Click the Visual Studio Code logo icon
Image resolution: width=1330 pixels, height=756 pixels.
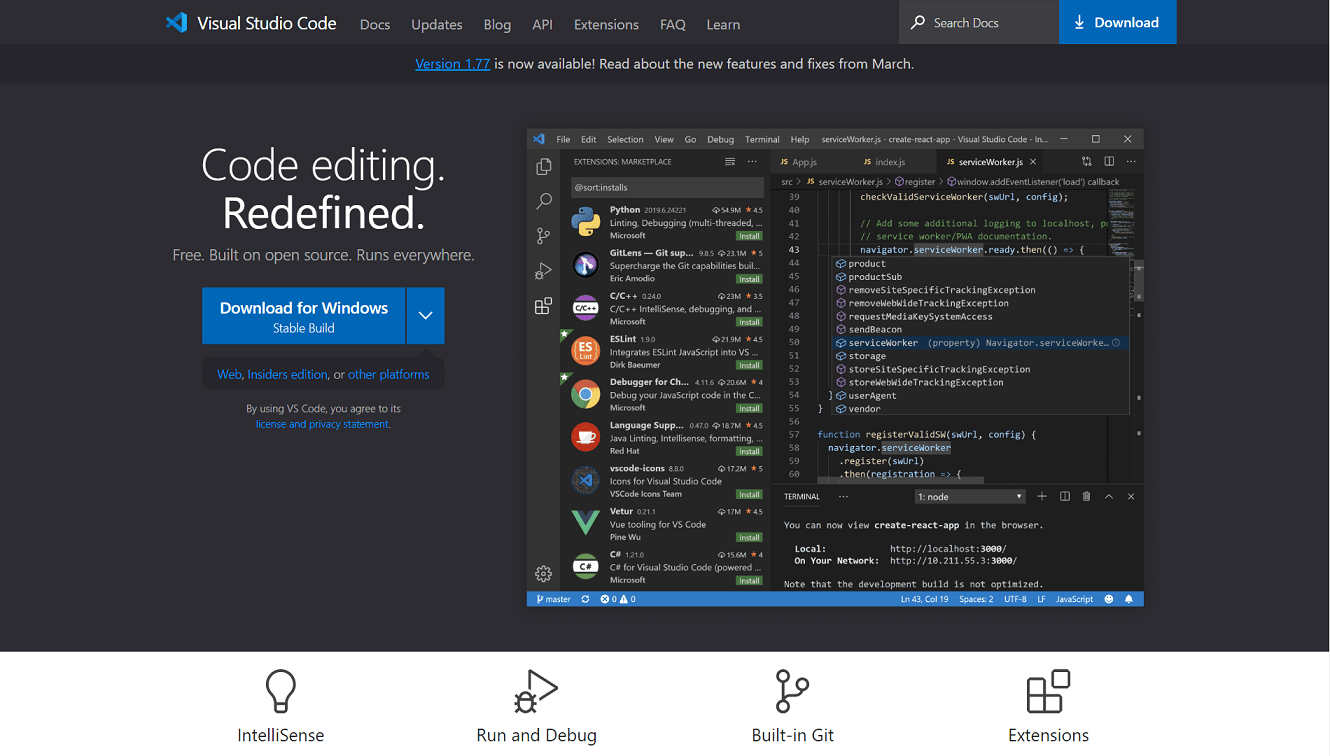pyautogui.click(x=177, y=23)
